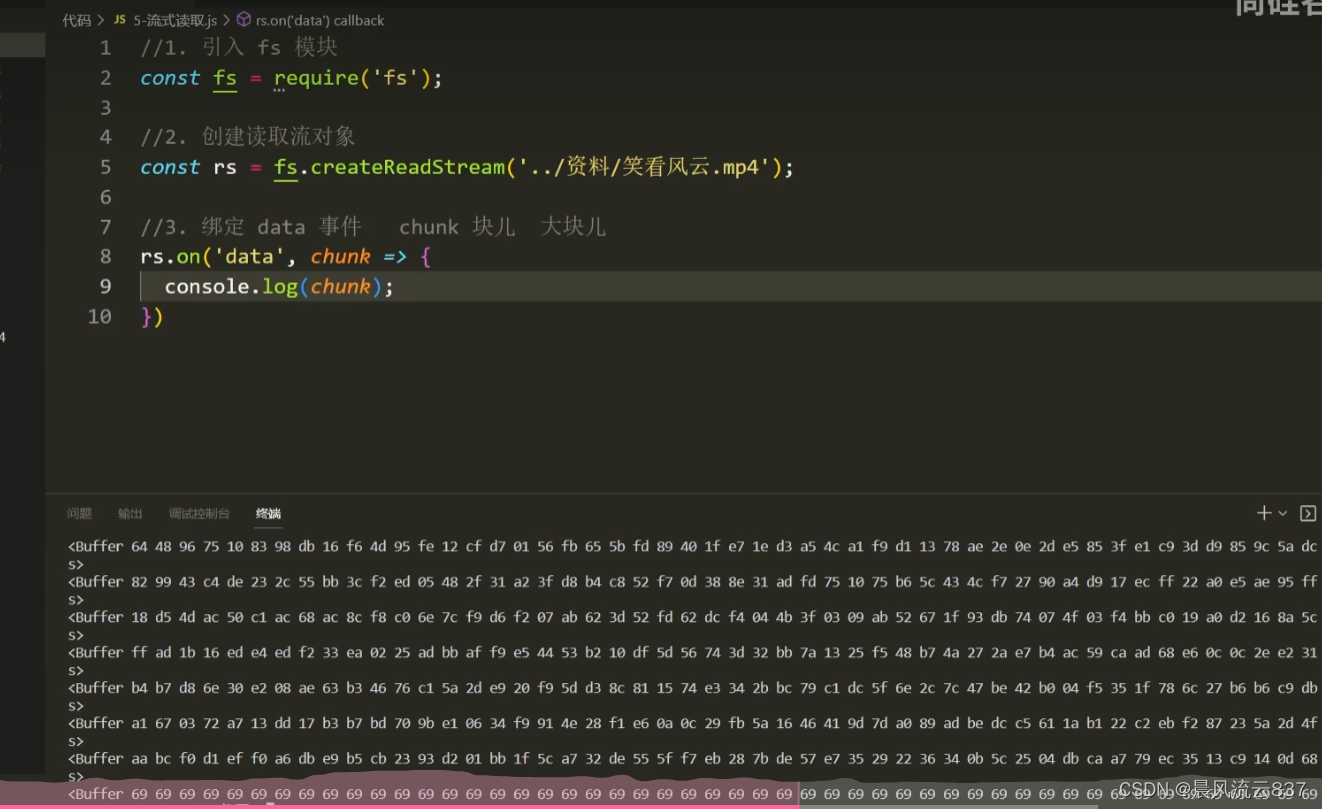1322x809 pixels.
Task: Click the 'rs.on' call on line 8
Action: tap(170, 257)
